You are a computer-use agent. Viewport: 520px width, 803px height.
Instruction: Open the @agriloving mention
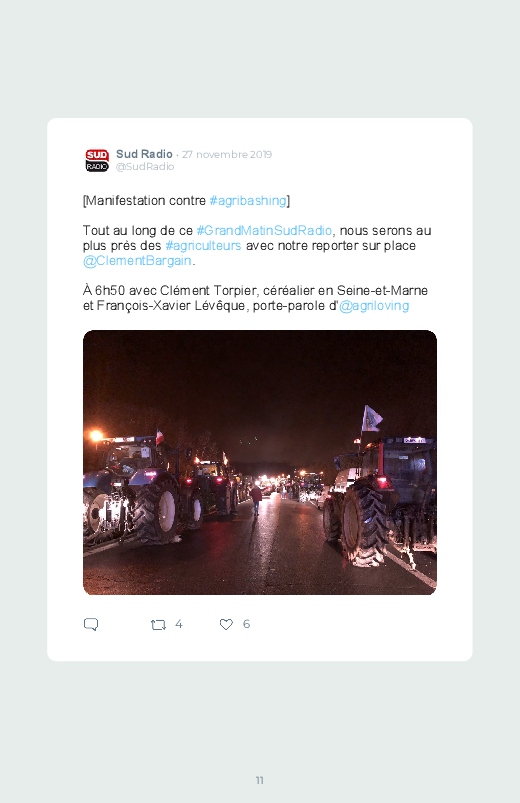[x=374, y=306]
